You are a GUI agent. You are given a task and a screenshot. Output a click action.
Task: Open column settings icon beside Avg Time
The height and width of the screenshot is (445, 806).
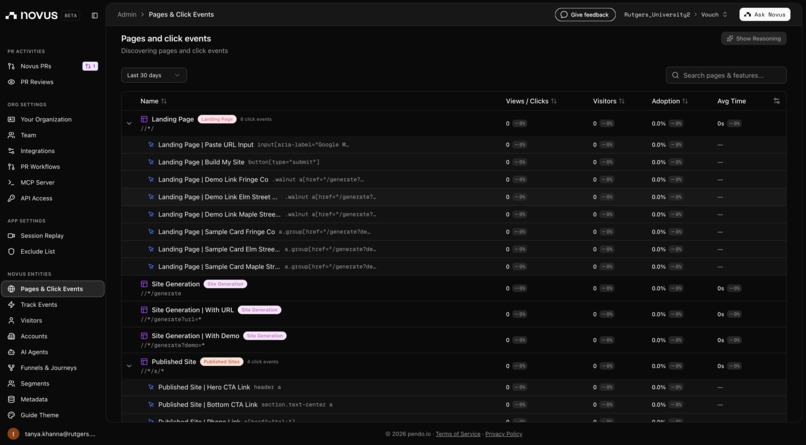point(776,101)
